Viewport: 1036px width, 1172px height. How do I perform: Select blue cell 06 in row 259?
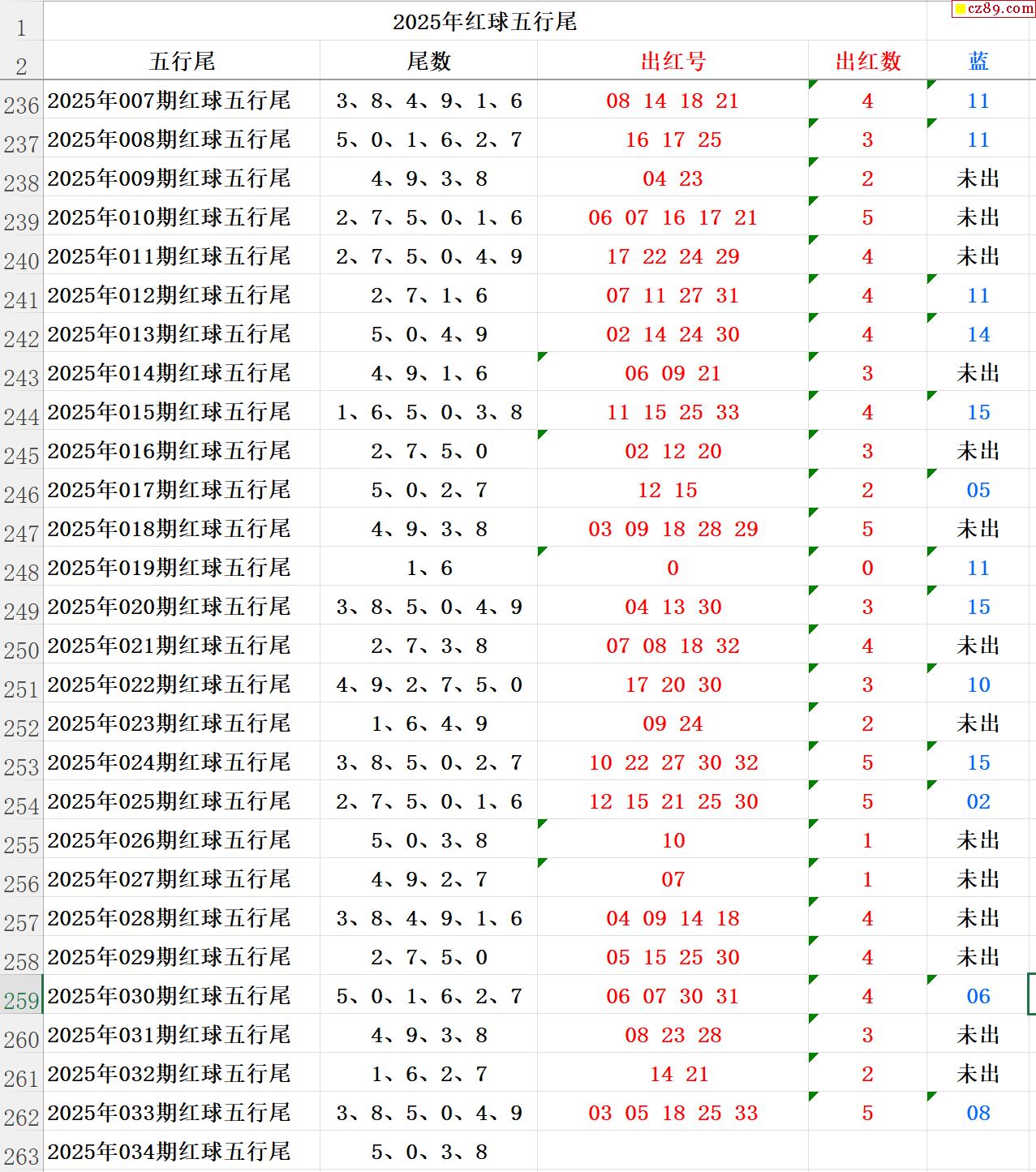[x=978, y=995]
